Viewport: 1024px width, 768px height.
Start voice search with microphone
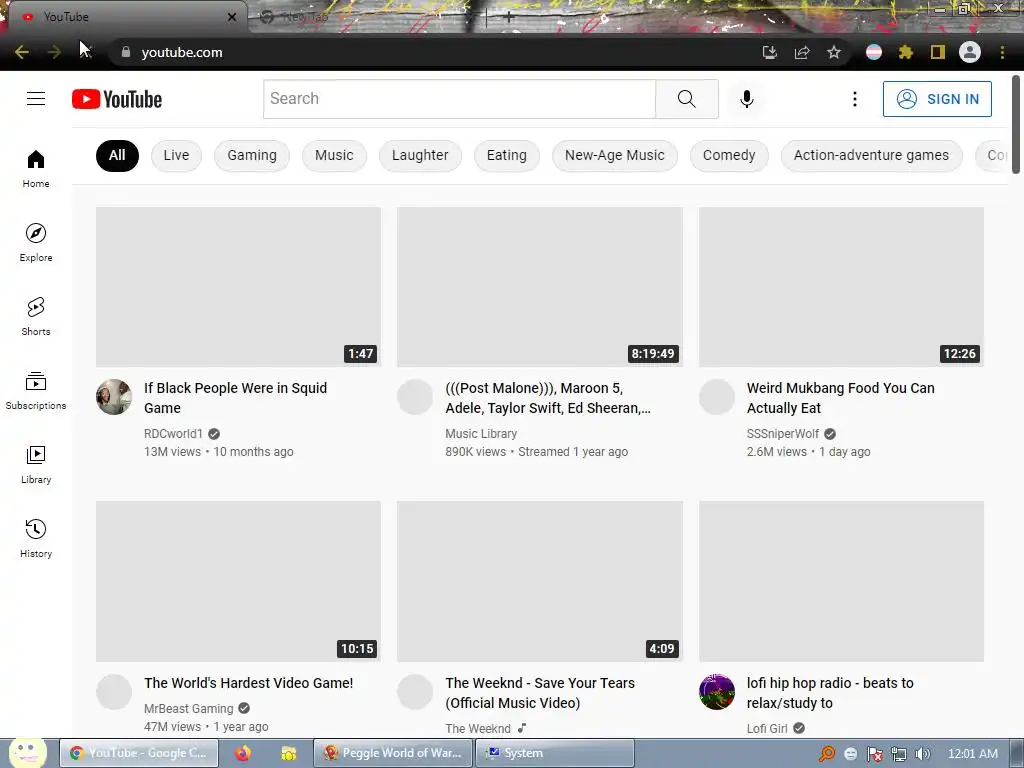pos(746,99)
